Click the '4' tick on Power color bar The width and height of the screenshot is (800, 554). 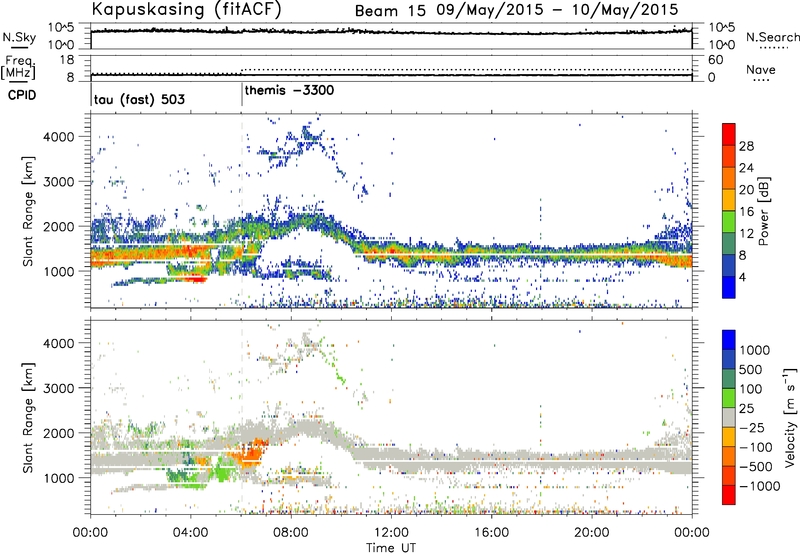[742, 277]
